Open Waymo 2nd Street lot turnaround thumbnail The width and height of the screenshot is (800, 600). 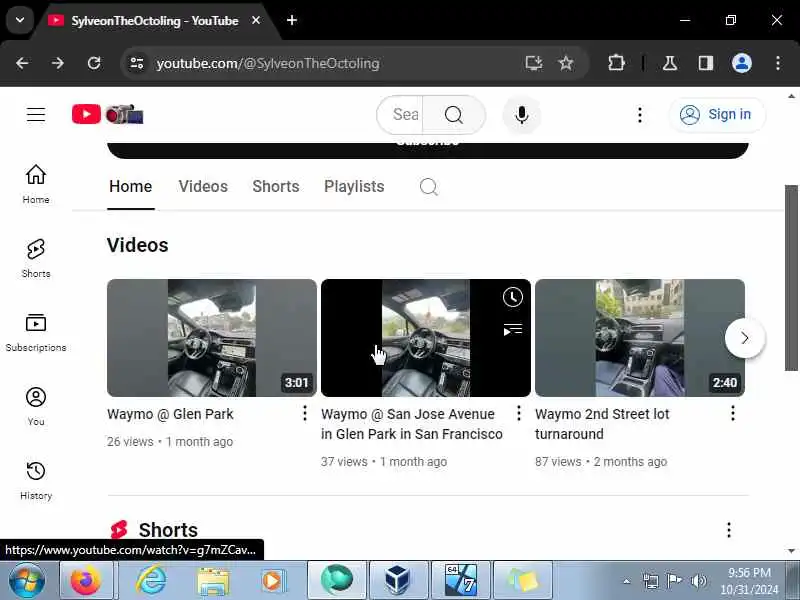(x=640, y=338)
